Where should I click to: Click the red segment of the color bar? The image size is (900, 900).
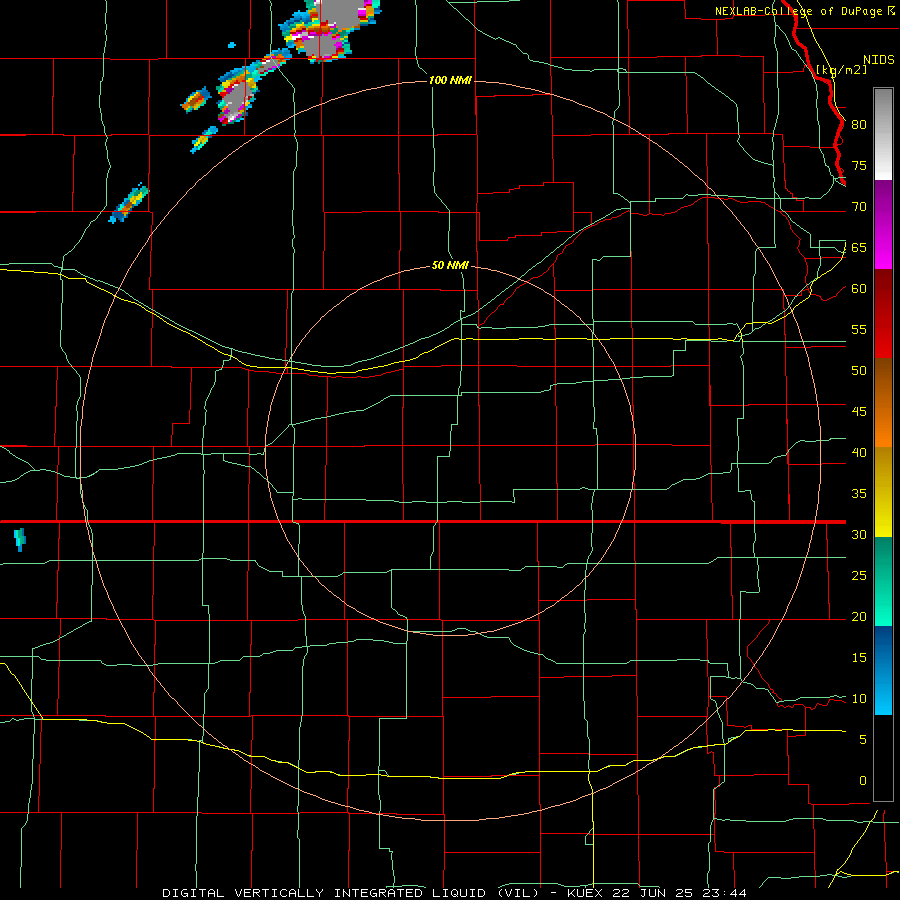[883, 313]
